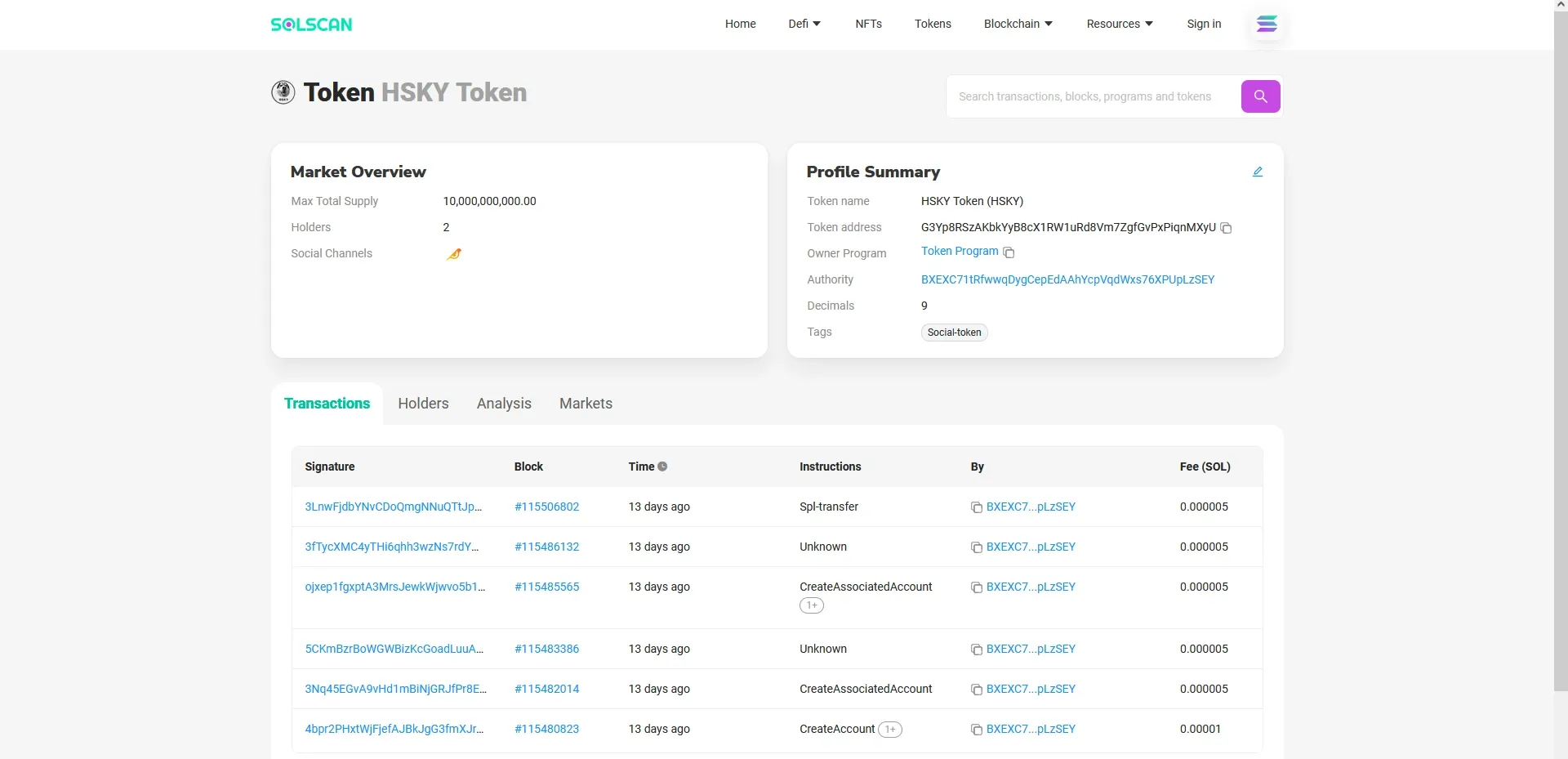Copy signer address in block #115480823 row

coord(976,730)
